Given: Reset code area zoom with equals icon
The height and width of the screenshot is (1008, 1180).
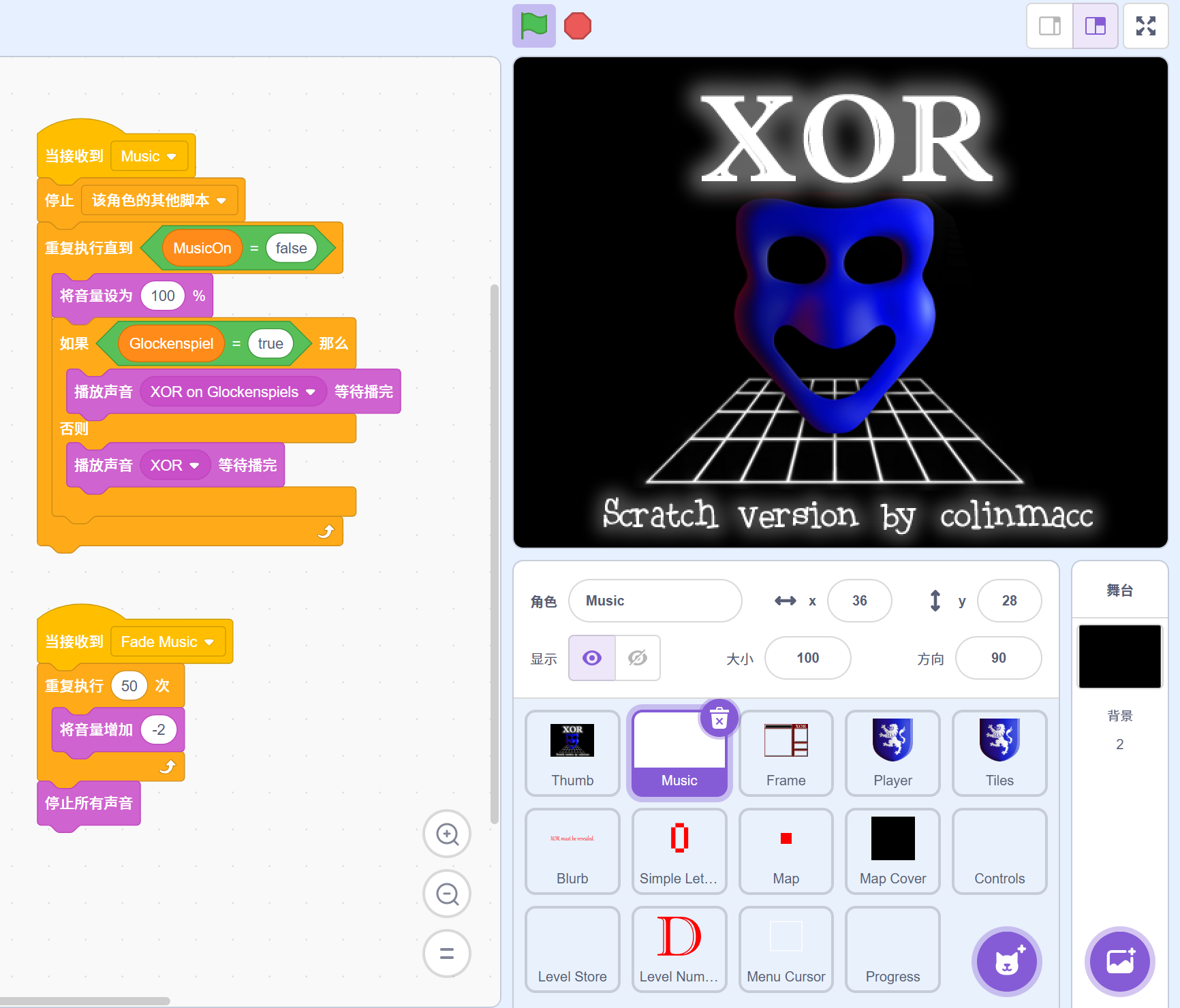Looking at the screenshot, I should click(x=447, y=954).
